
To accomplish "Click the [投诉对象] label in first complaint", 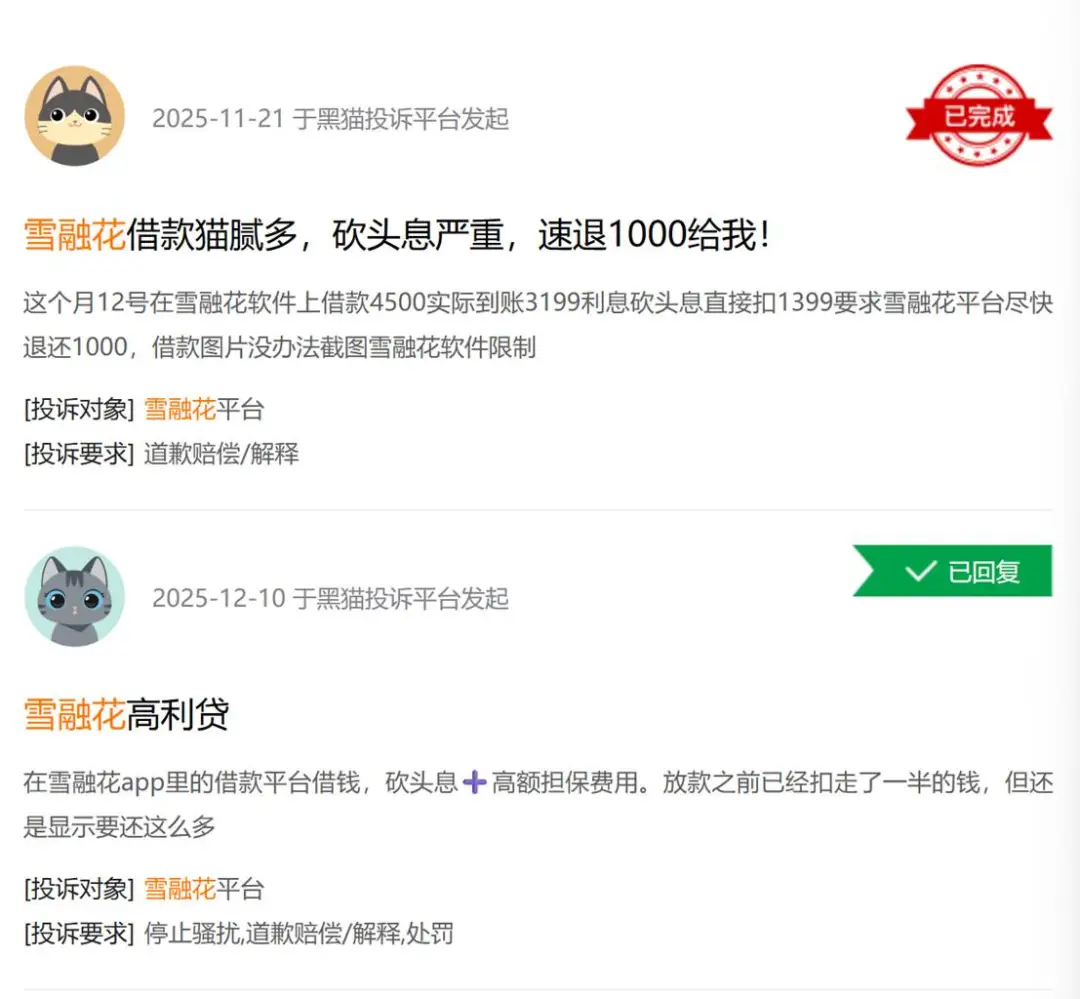I will click(x=79, y=409).
